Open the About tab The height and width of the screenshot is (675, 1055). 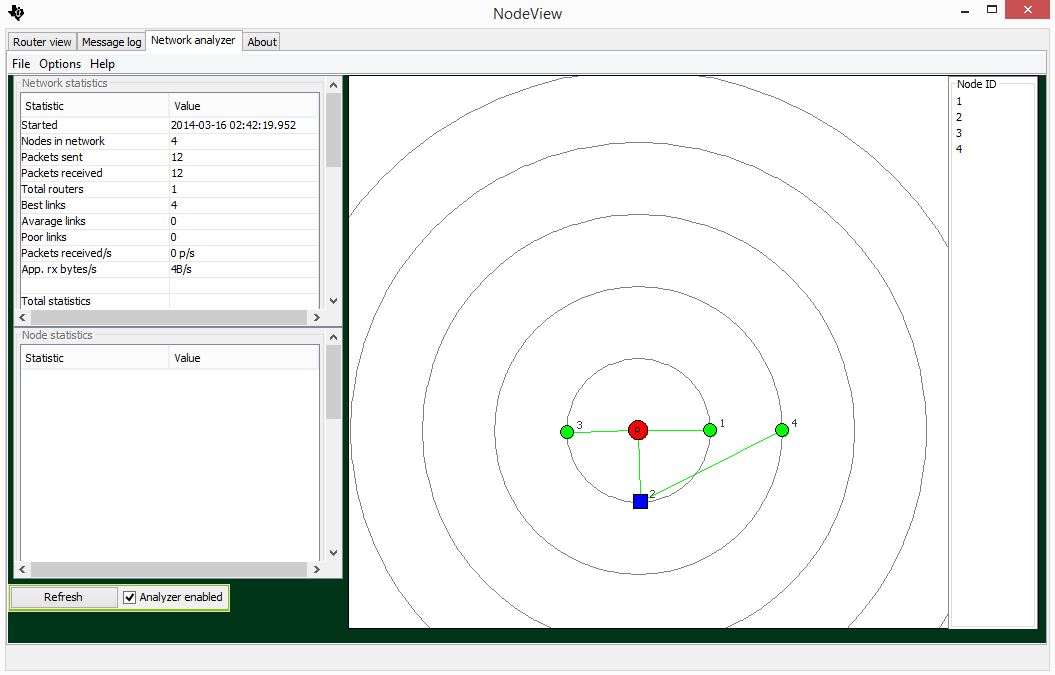[262, 42]
